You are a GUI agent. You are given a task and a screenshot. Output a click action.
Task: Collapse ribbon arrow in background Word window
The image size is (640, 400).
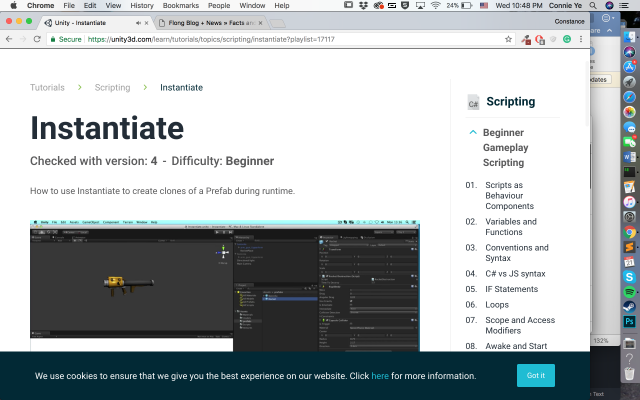tap(609, 31)
